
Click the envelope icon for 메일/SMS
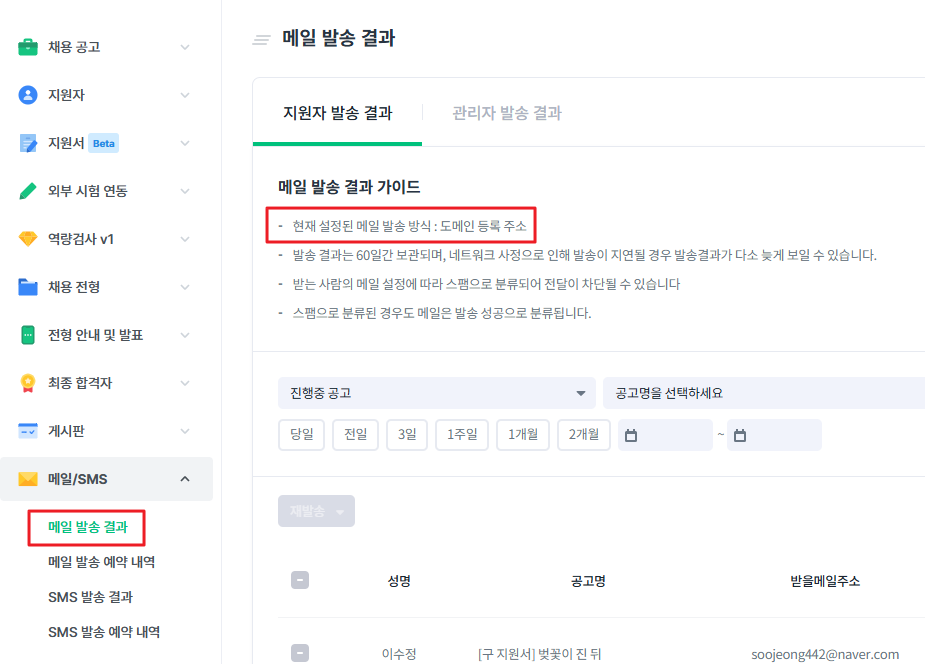coord(28,479)
